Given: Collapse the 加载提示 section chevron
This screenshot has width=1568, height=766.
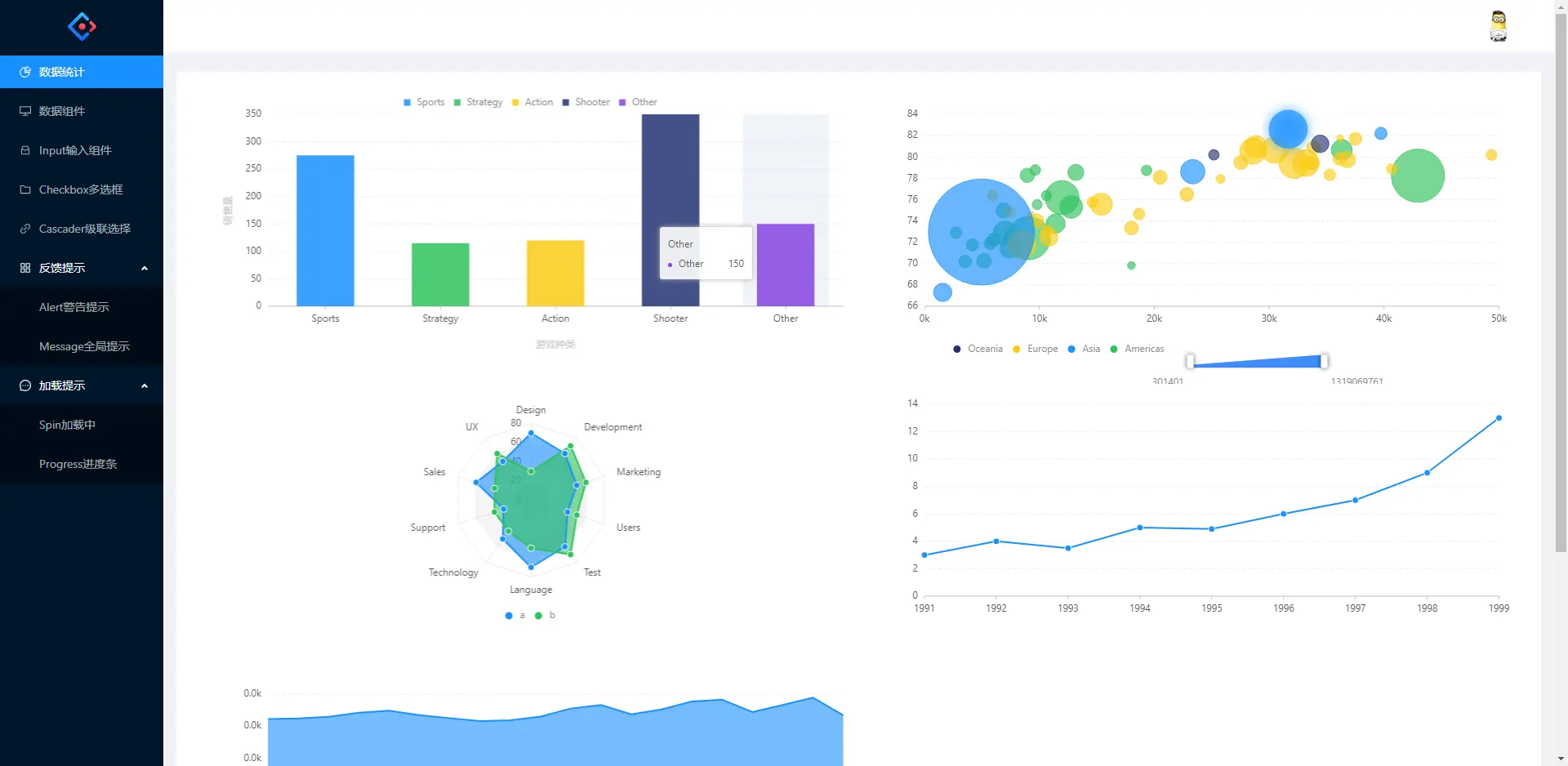Looking at the screenshot, I should point(145,385).
